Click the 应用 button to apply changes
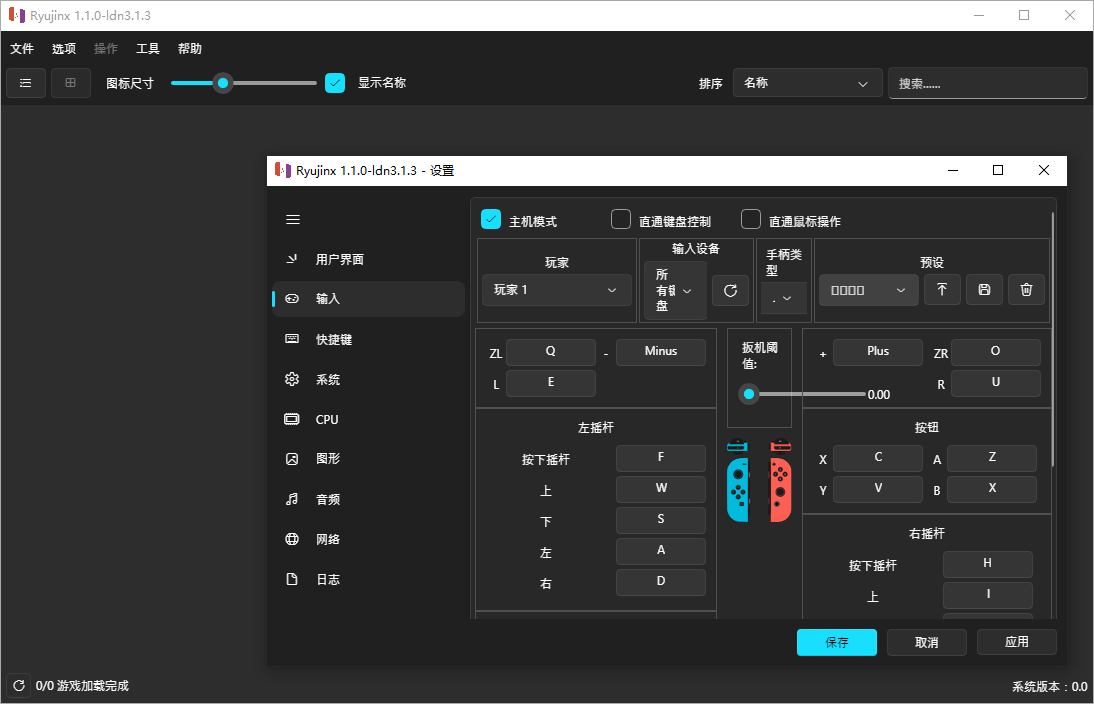This screenshot has height=704, width=1094. [x=1016, y=642]
